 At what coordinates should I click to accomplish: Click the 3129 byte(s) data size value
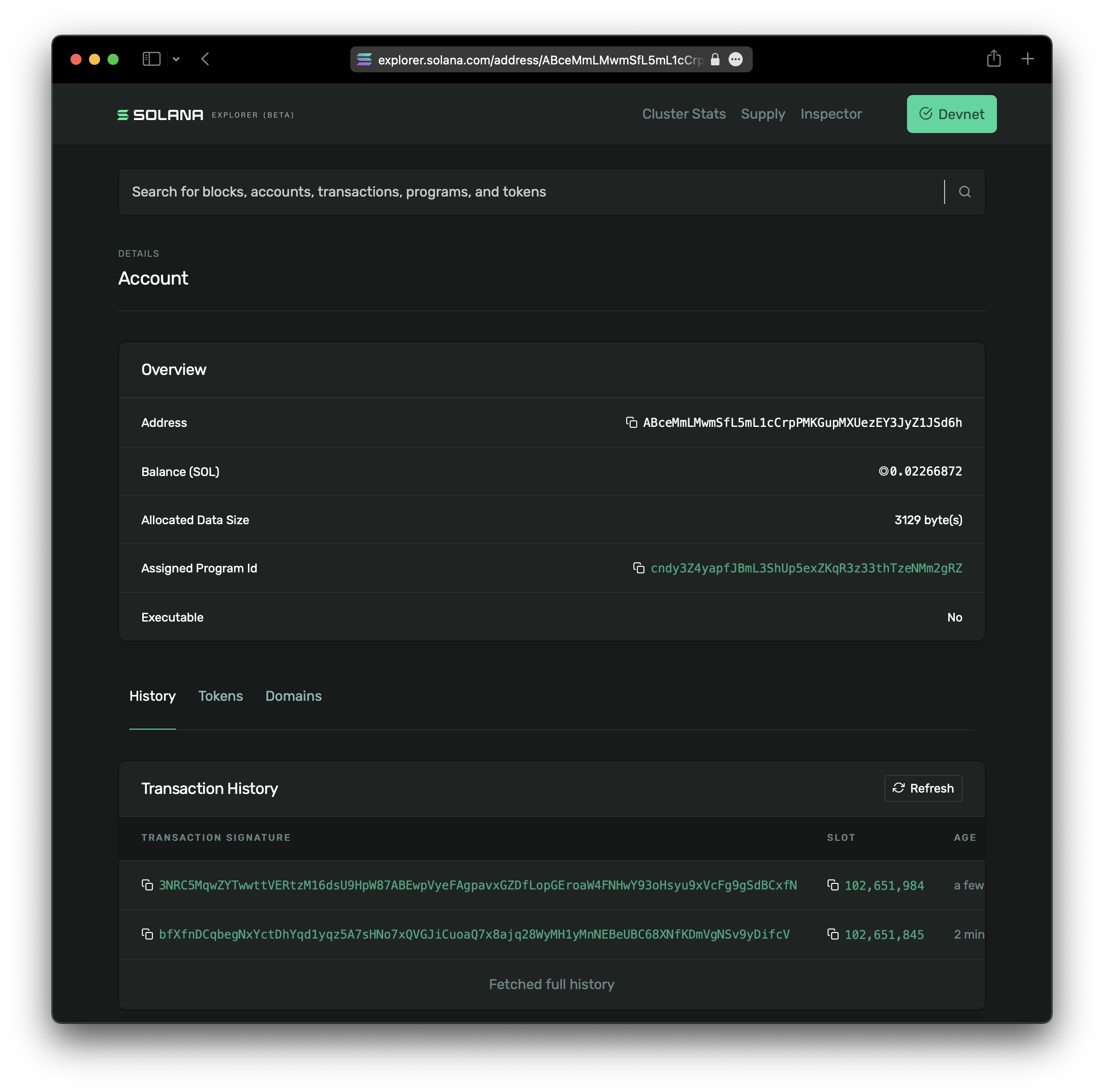(928, 520)
